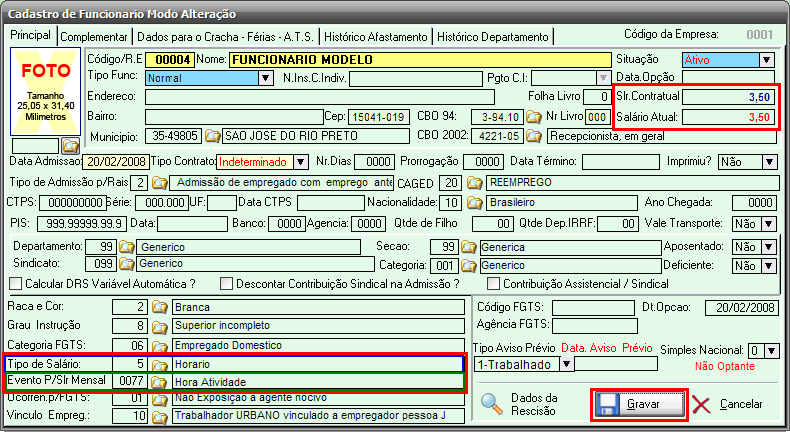790x432 pixels.
Task: Click the Cancelar button label
Action: click(741, 404)
